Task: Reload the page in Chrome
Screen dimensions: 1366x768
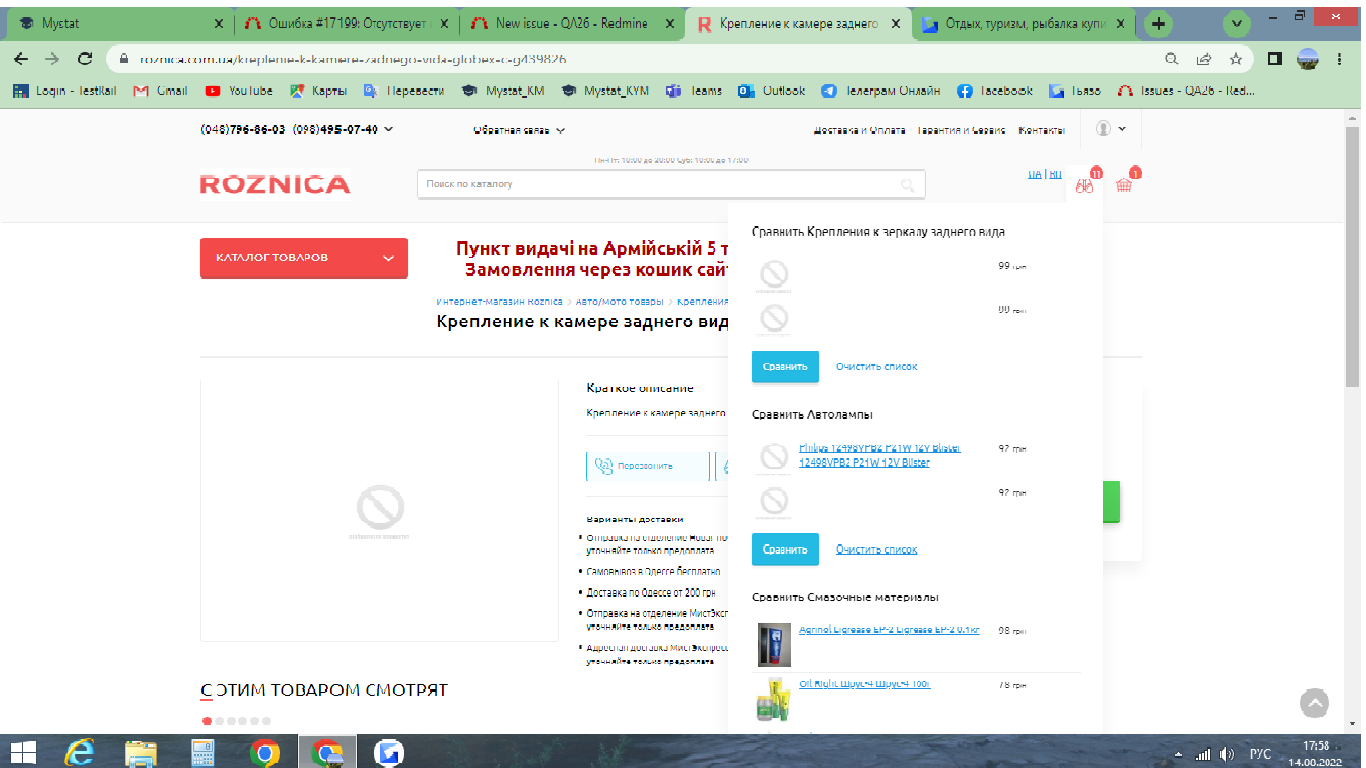Action: 85,59
